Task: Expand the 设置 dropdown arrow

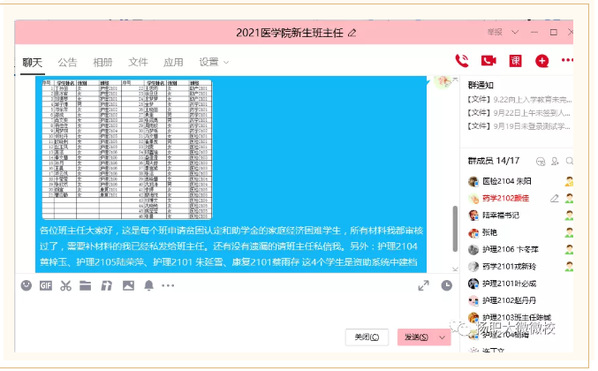Action: [226, 63]
